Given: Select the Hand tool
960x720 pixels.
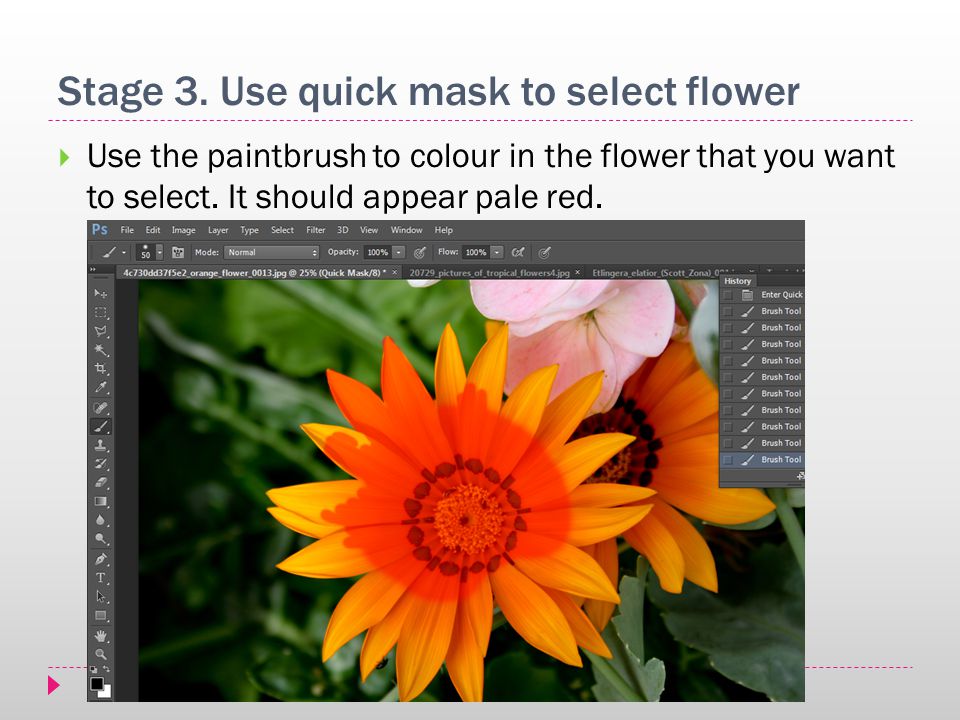Looking at the screenshot, I should point(101,636).
